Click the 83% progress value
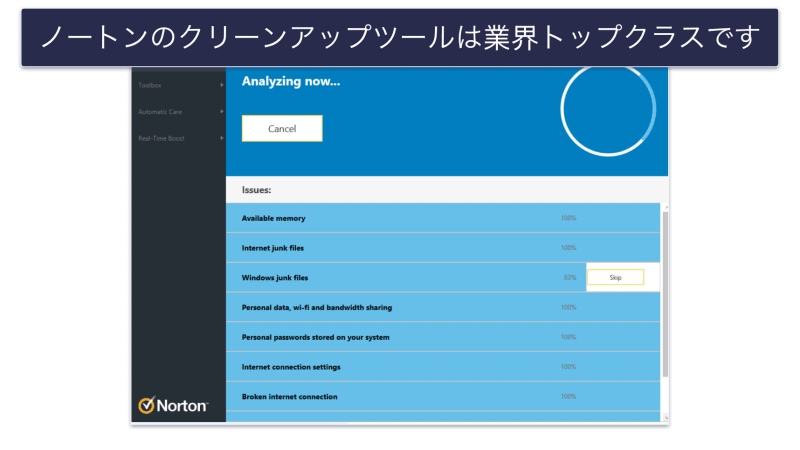 (570, 278)
